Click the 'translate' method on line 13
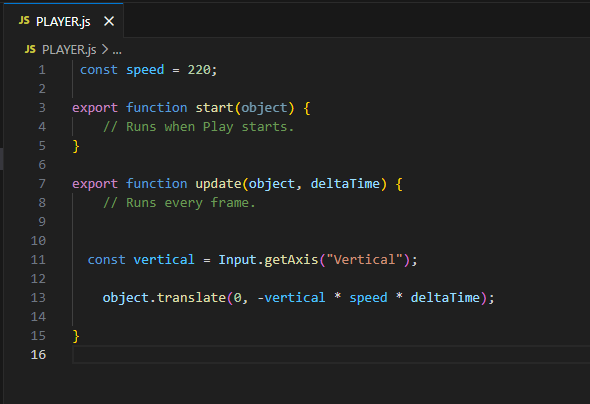Viewport: 590px width, 404px height. 191,298
